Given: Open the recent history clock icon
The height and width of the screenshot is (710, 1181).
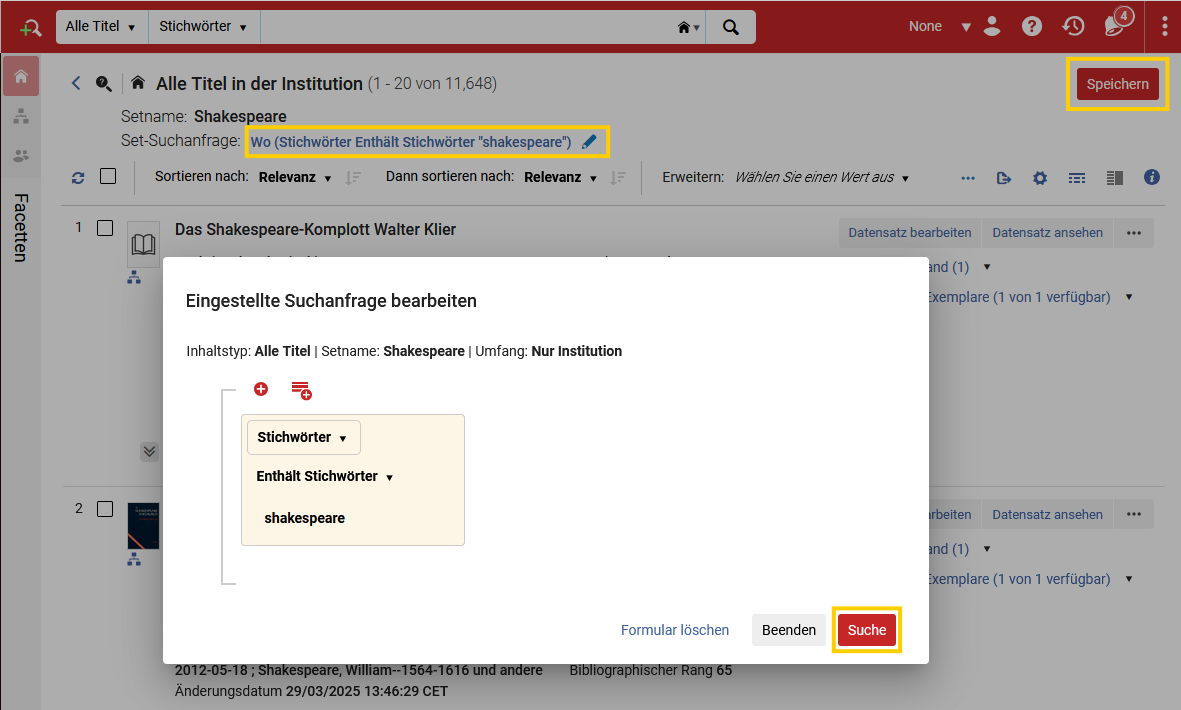Looking at the screenshot, I should click(1073, 26).
